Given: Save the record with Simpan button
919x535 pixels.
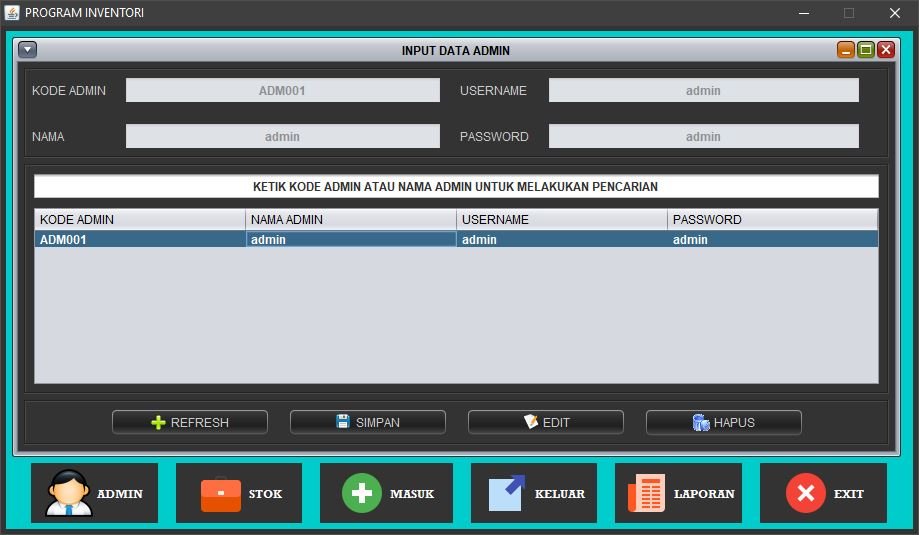Looking at the screenshot, I should click(368, 422).
